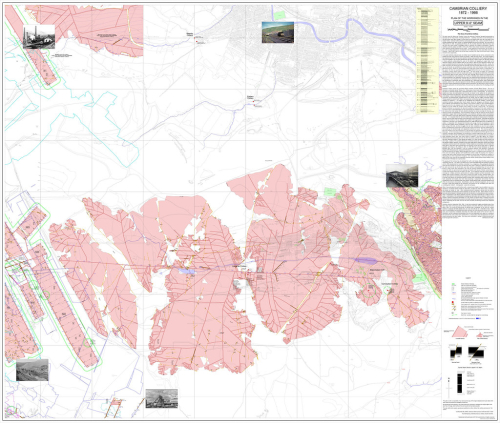Click the black seam section column diagram

pos(460,384)
